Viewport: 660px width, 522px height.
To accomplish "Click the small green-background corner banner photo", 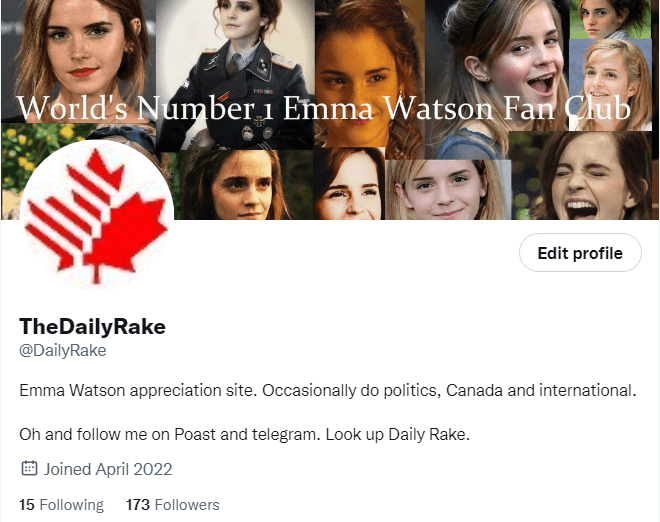I will point(610,19).
